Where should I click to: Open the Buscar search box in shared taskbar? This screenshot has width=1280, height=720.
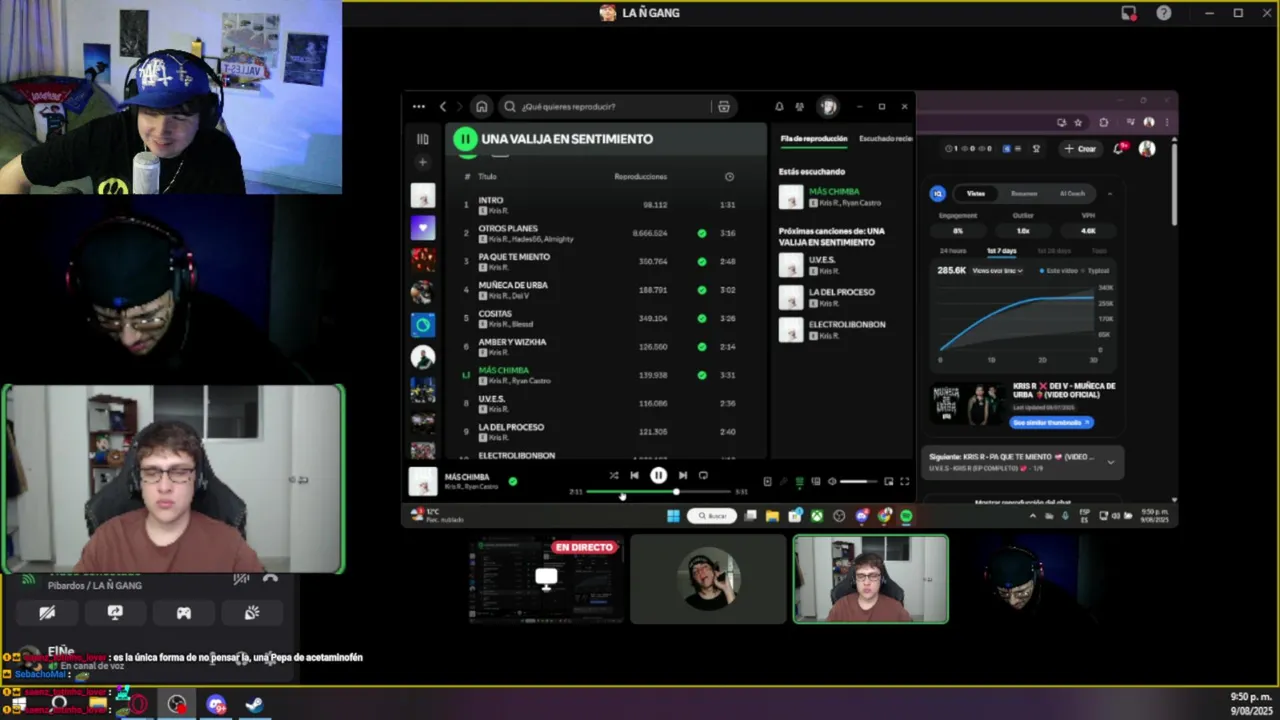(712, 516)
